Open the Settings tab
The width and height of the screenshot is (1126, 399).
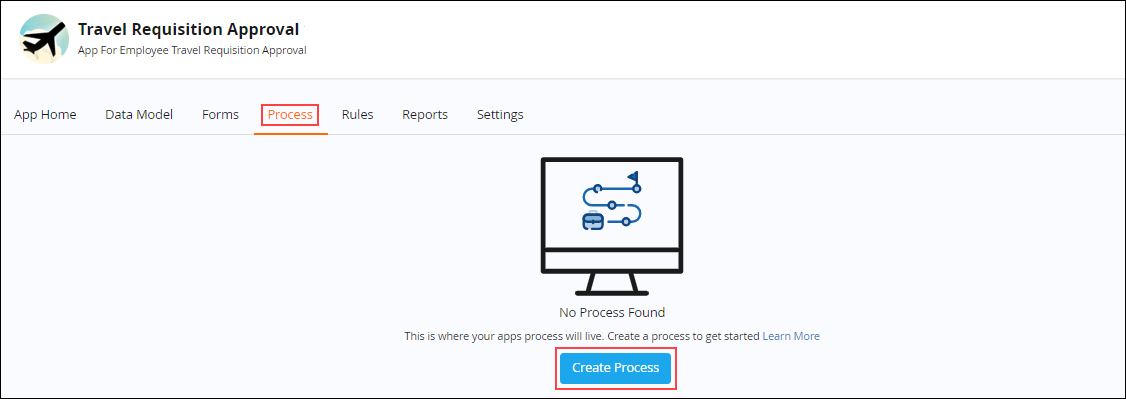tap(500, 115)
